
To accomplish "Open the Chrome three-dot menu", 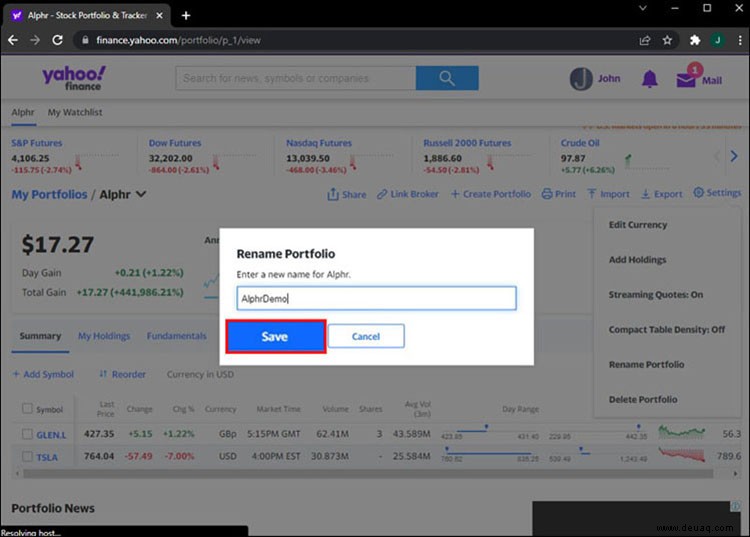I will coord(740,40).
